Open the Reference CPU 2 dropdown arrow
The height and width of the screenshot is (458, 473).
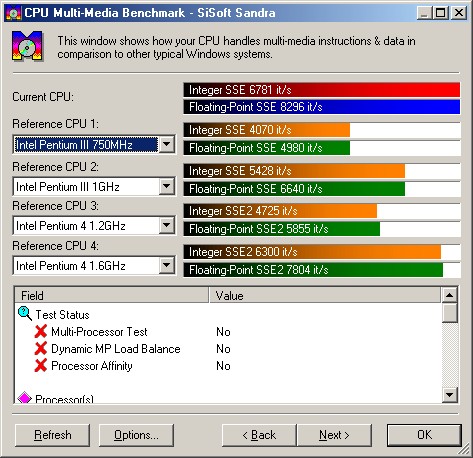point(166,186)
